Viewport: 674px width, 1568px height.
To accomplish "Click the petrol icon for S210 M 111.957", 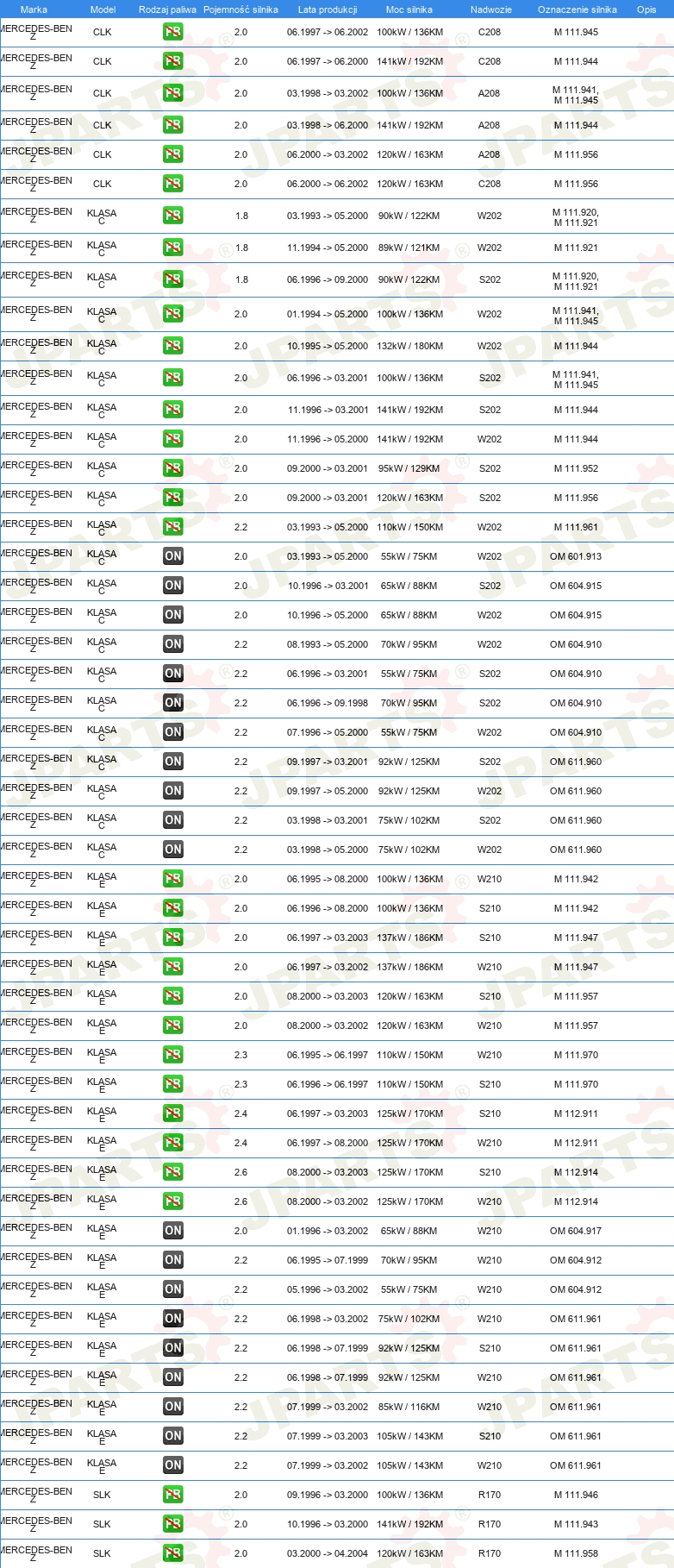I will (173, 996).
